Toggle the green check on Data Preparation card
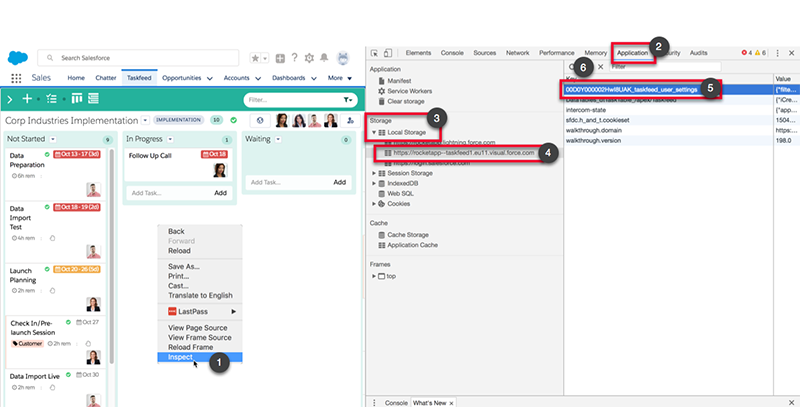 (47, 155)
